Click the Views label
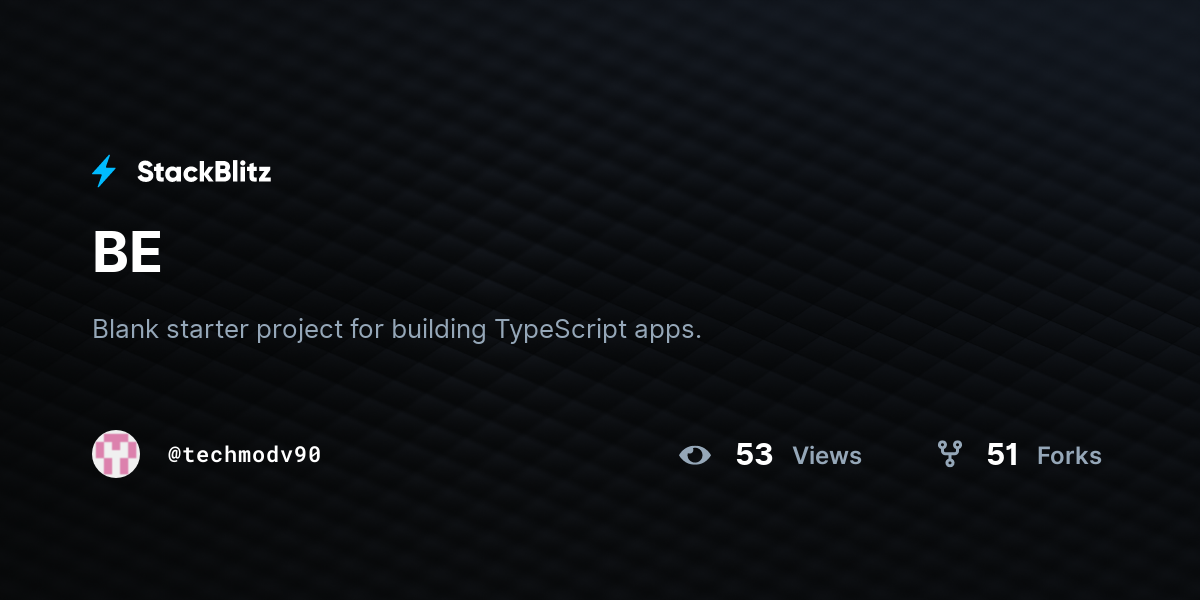The image size is (1200, 600). pyautogui.click(x=827, y=456)
